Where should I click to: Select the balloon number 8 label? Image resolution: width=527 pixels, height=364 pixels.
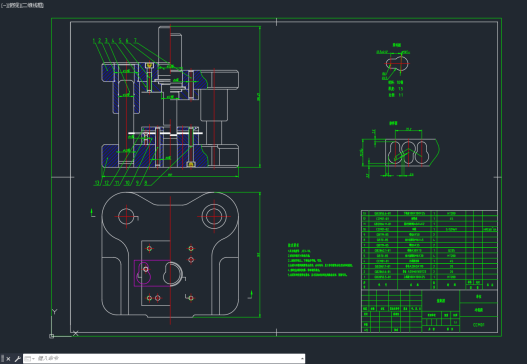[146, 183]
